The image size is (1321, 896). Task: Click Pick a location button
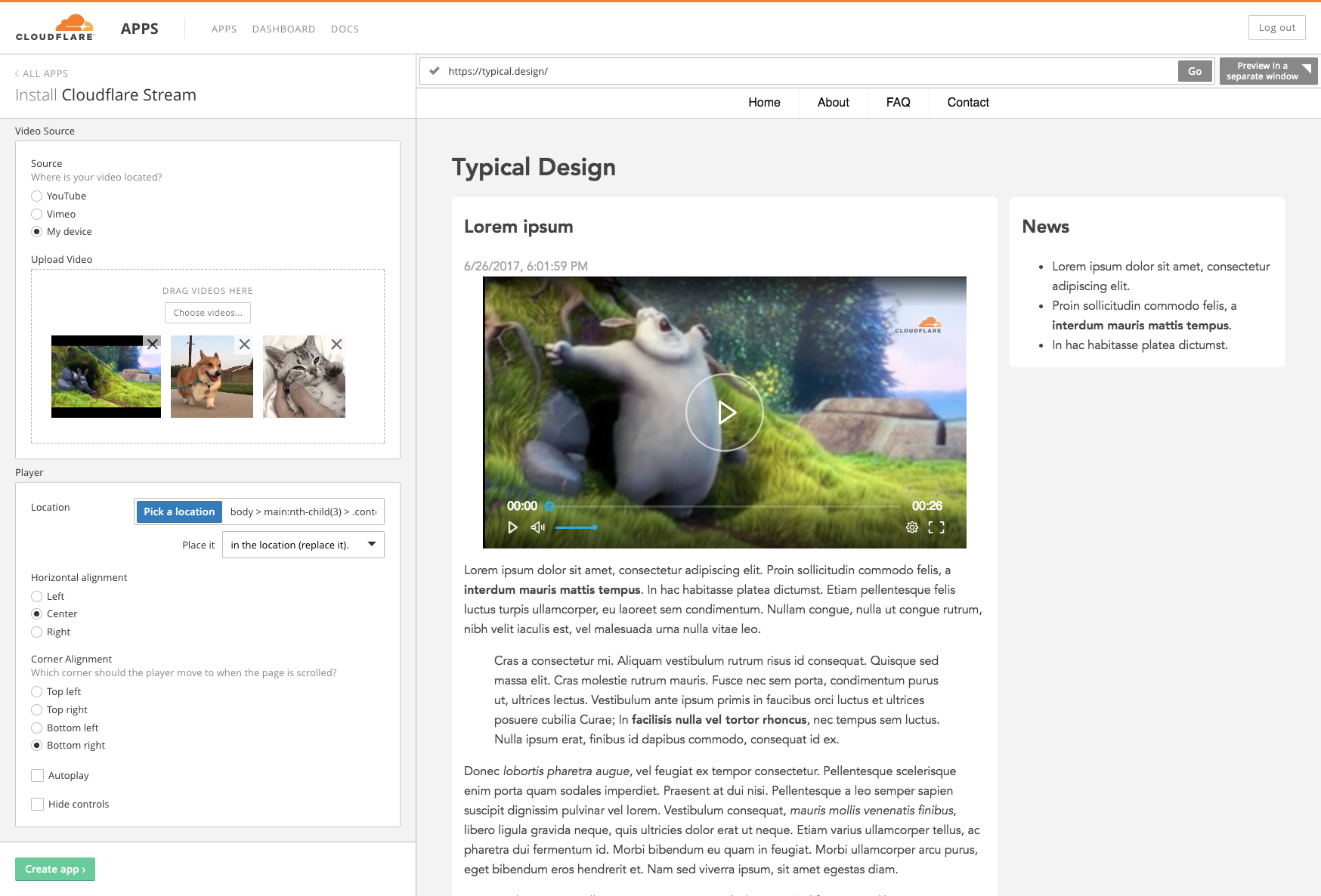[x=179, y=511]
